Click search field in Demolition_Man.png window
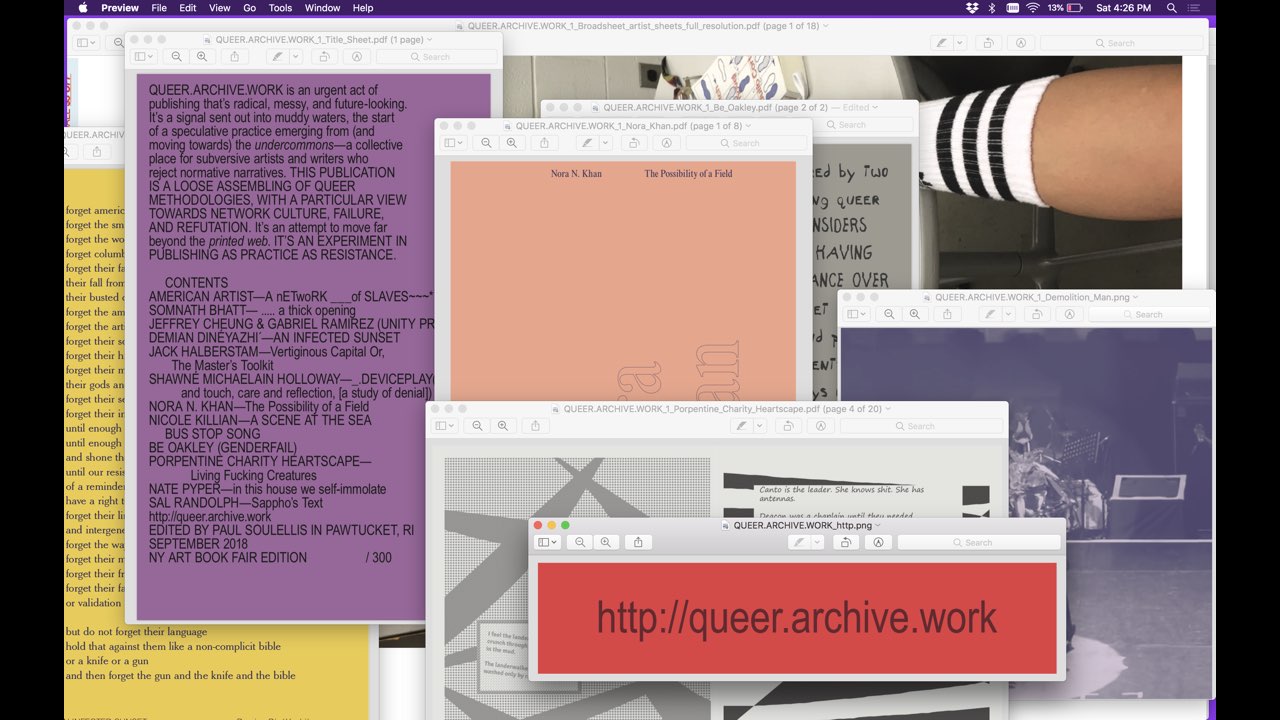 (1149, 314)
